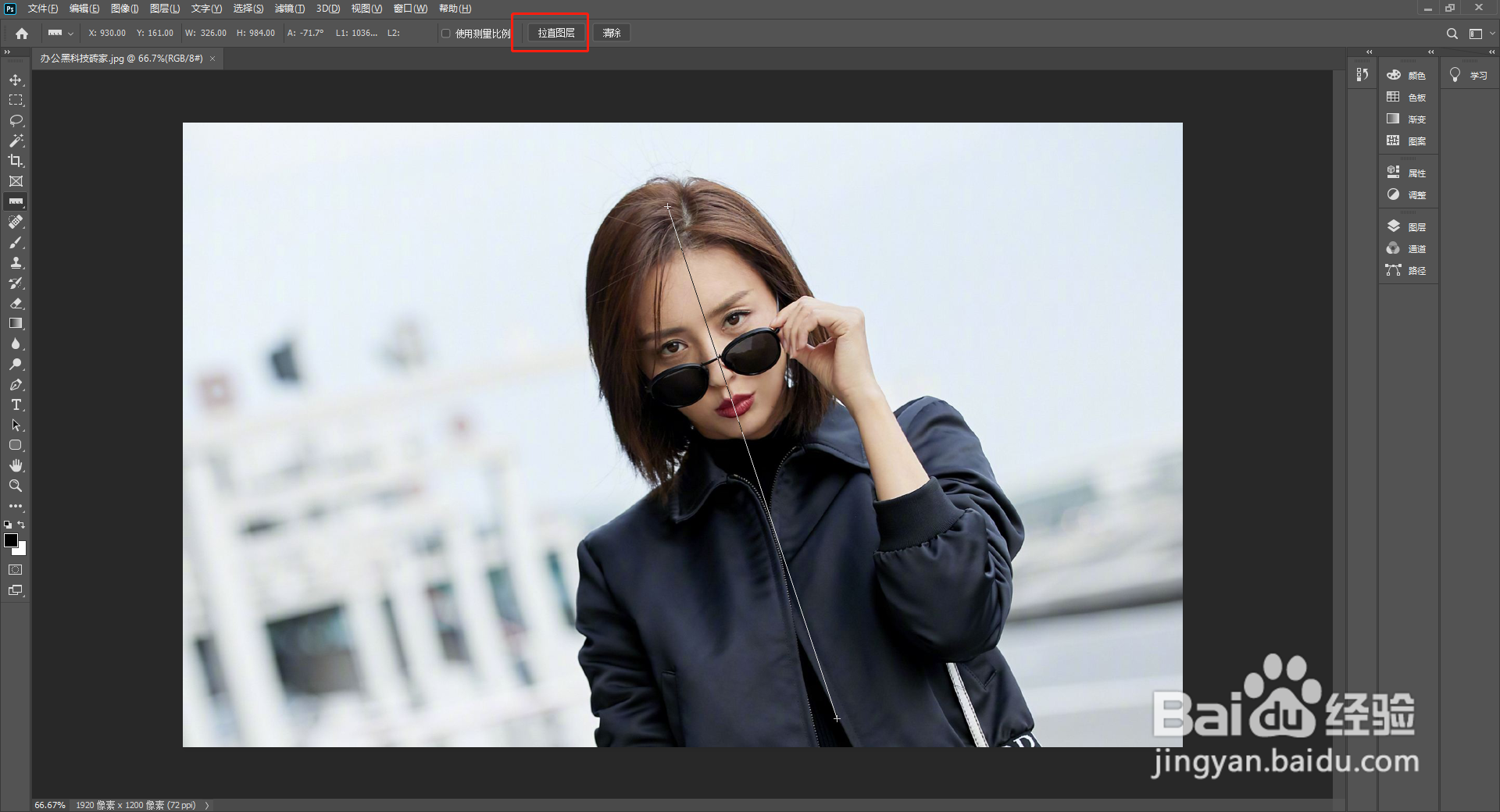Click the 拉直图层 button
1500x812 pixels.
coord(556,33)
